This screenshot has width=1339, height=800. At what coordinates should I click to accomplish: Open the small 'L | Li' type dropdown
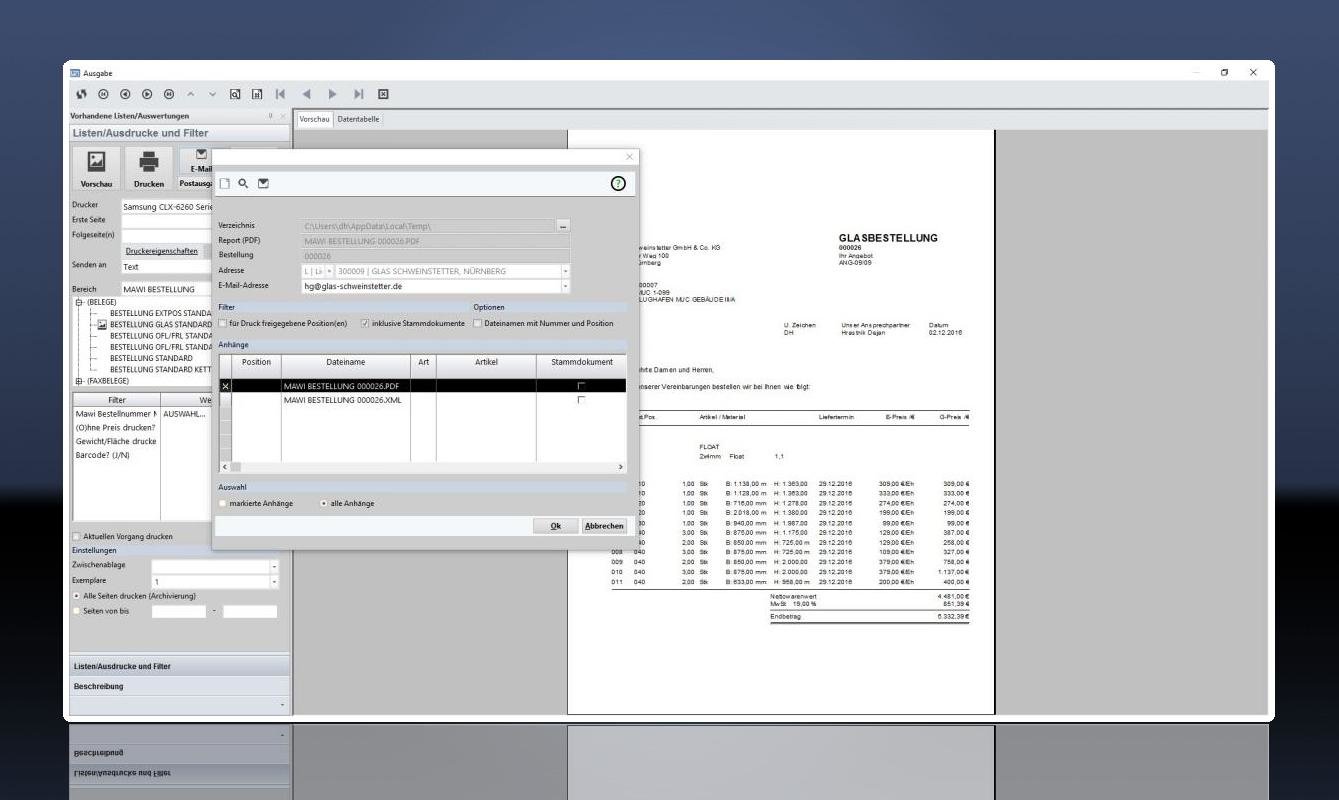329,271
